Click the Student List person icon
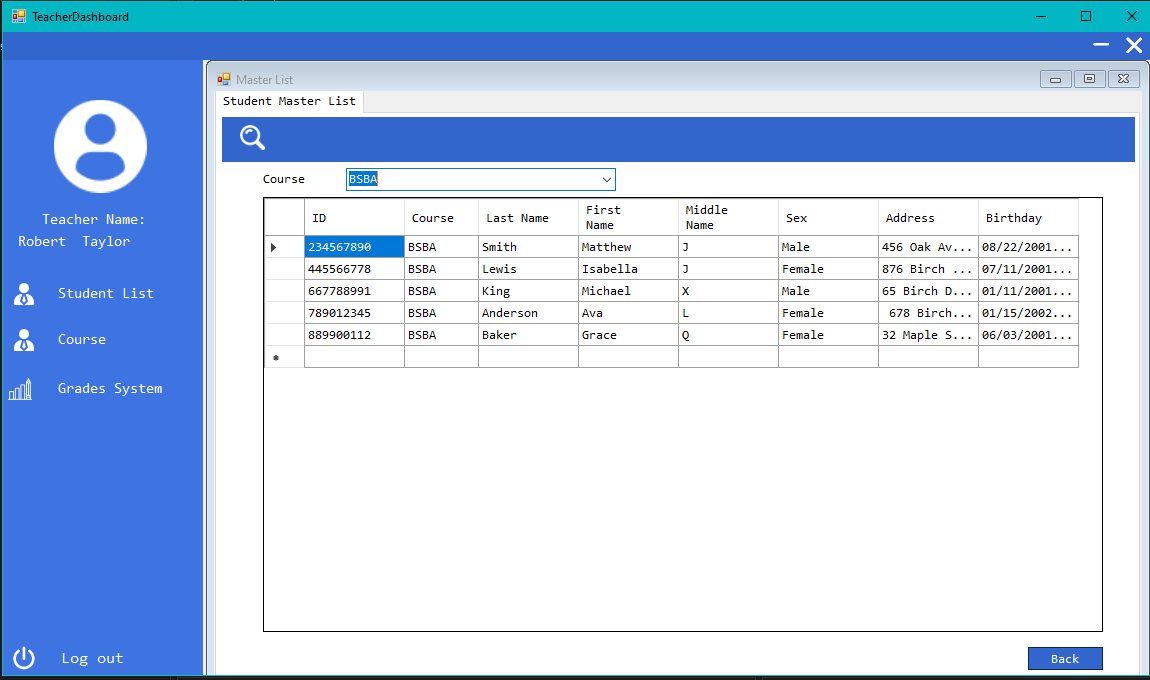1150x680 pixels. tap(24, 293)
